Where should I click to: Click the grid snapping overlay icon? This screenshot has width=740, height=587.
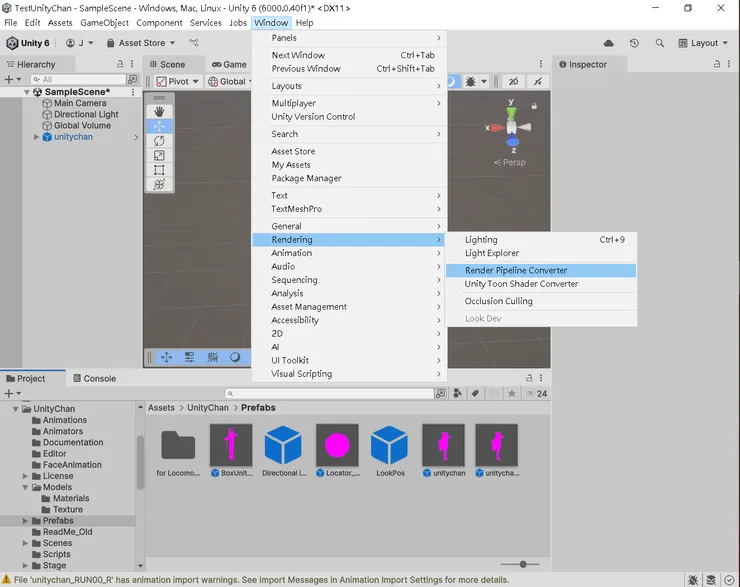[x=212, y=357]
